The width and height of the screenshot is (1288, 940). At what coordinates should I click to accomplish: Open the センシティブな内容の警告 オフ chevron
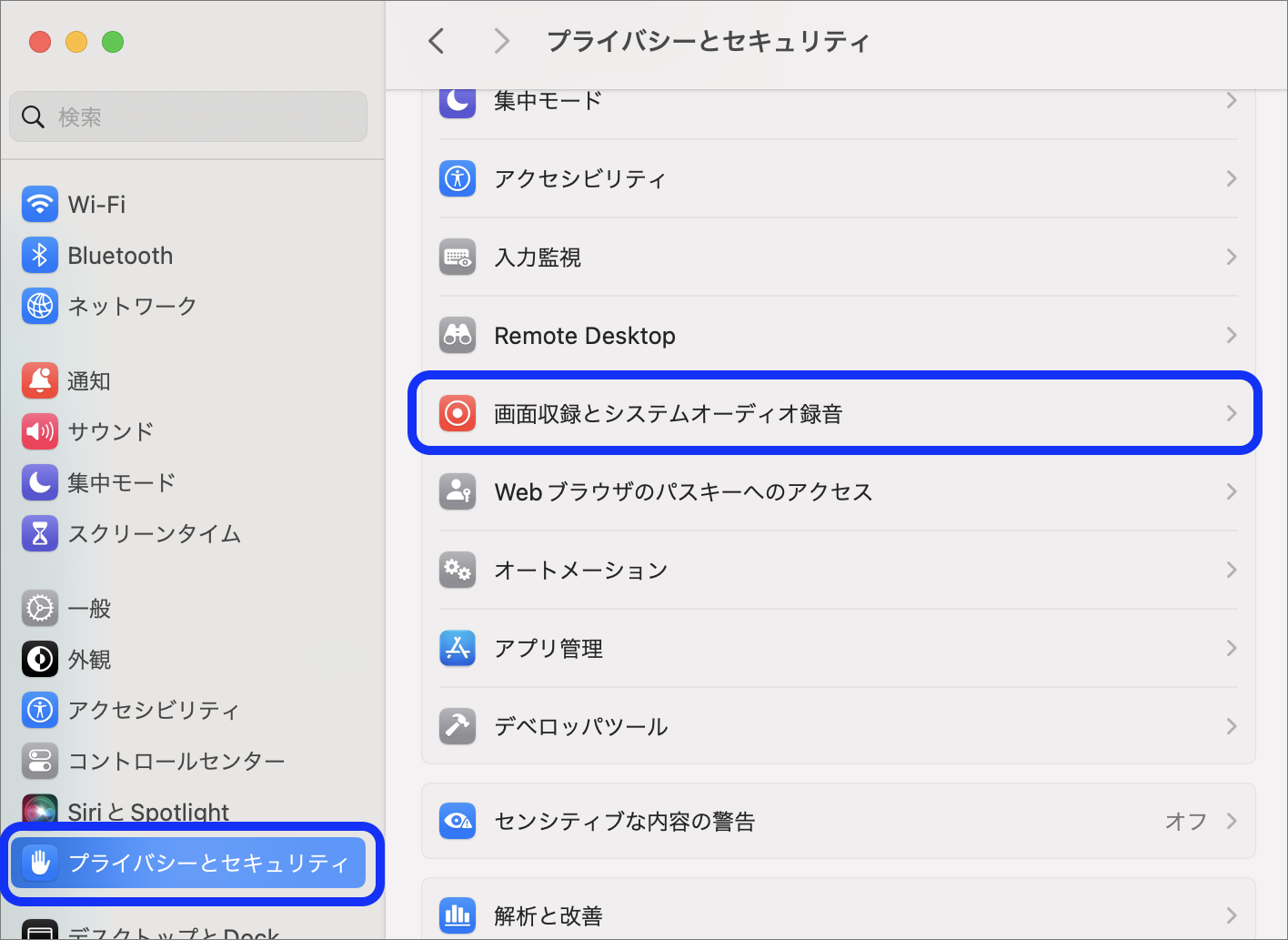tap(1232, 822)
